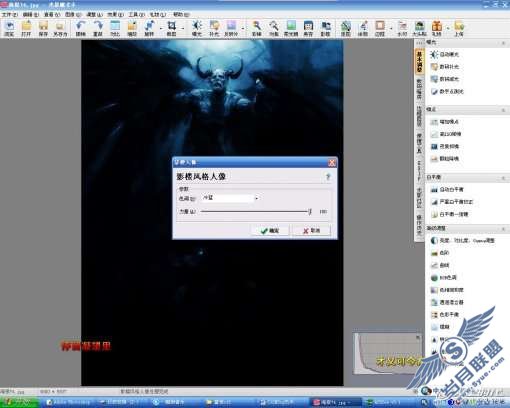
Task: Open the 文件 menu
Action: pos(10,15)
